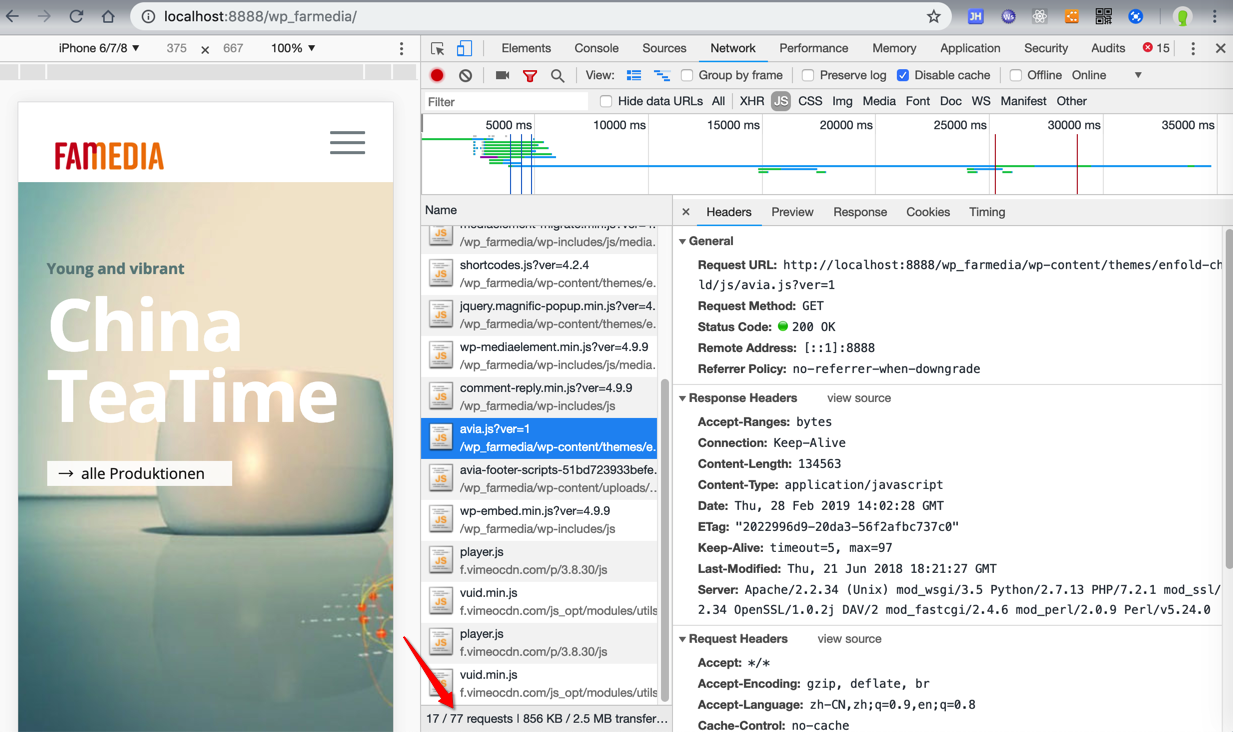Activate inspect element picker icon
Screen dimensions: 1233x733
coord(437,48)
